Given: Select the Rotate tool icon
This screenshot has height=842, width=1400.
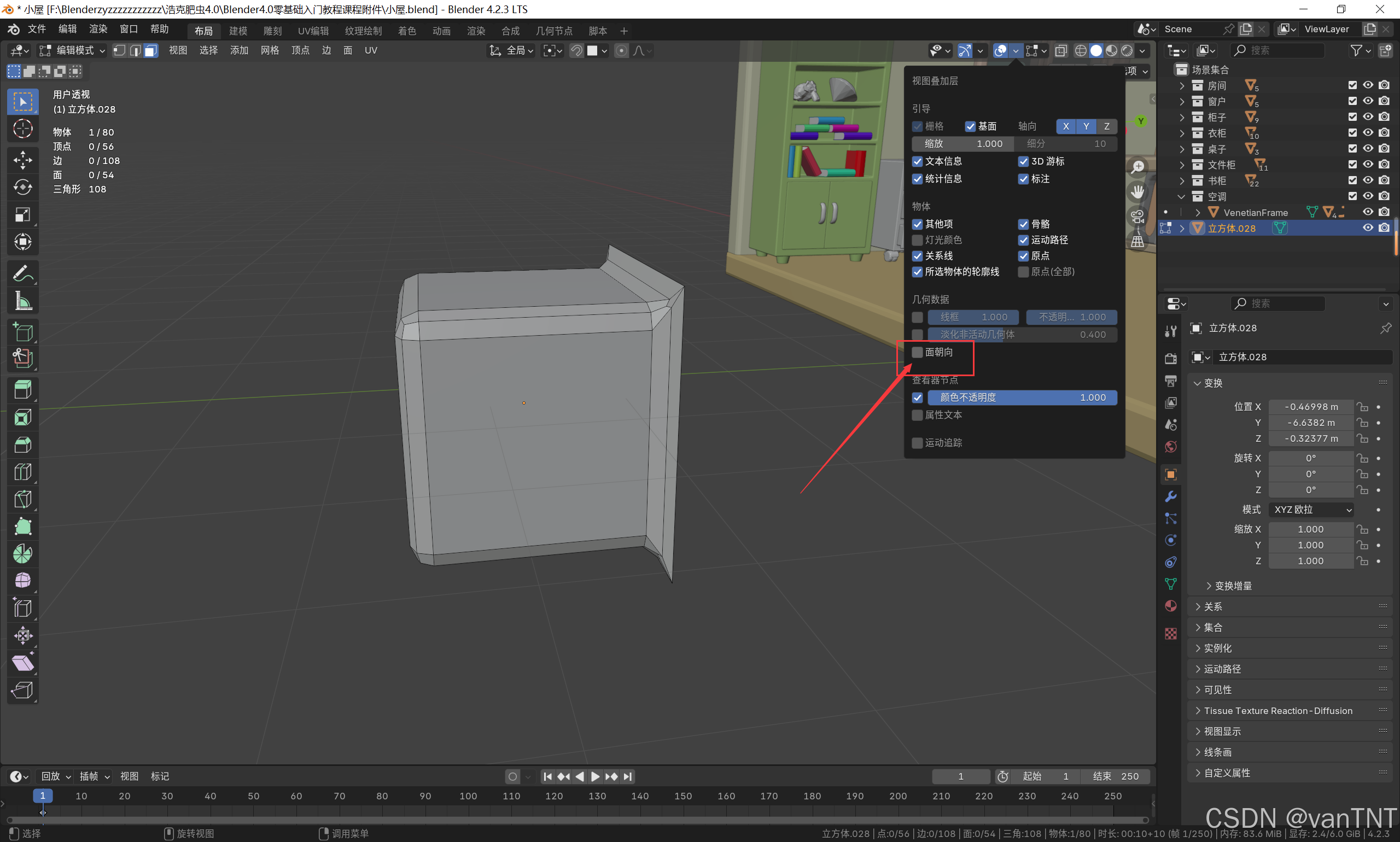Looking at the screenshot, I should tap(23, 187).
